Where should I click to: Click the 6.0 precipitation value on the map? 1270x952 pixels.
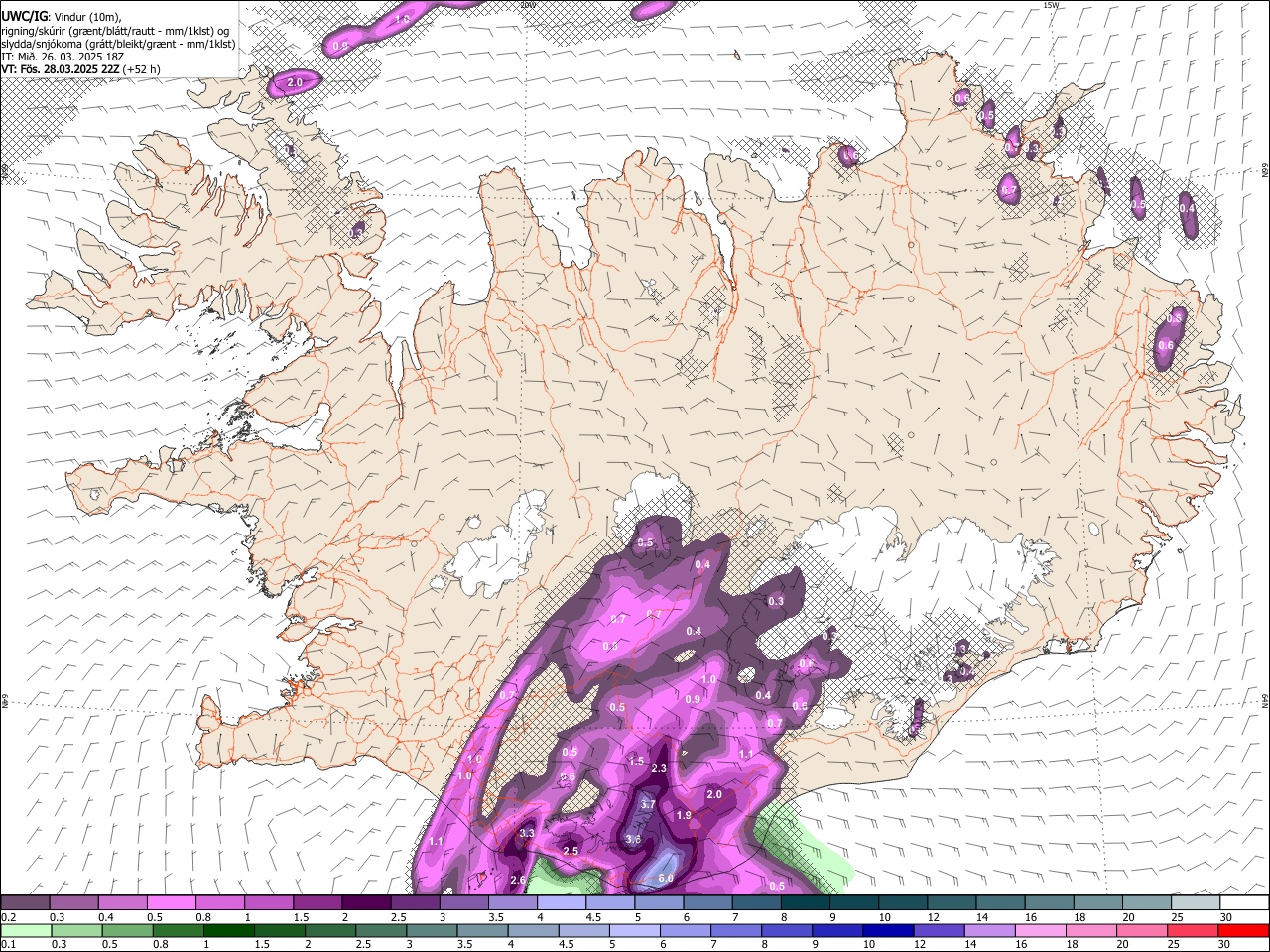coord(666,879)
